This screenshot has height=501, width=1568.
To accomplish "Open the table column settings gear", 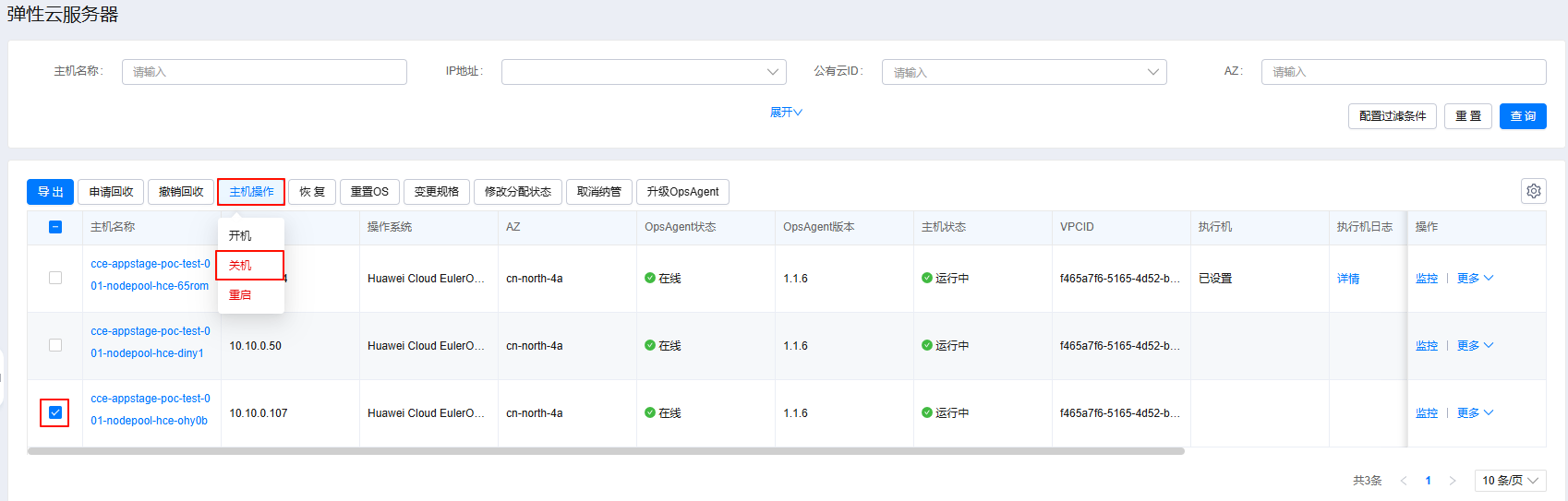I will [1533, 191].
